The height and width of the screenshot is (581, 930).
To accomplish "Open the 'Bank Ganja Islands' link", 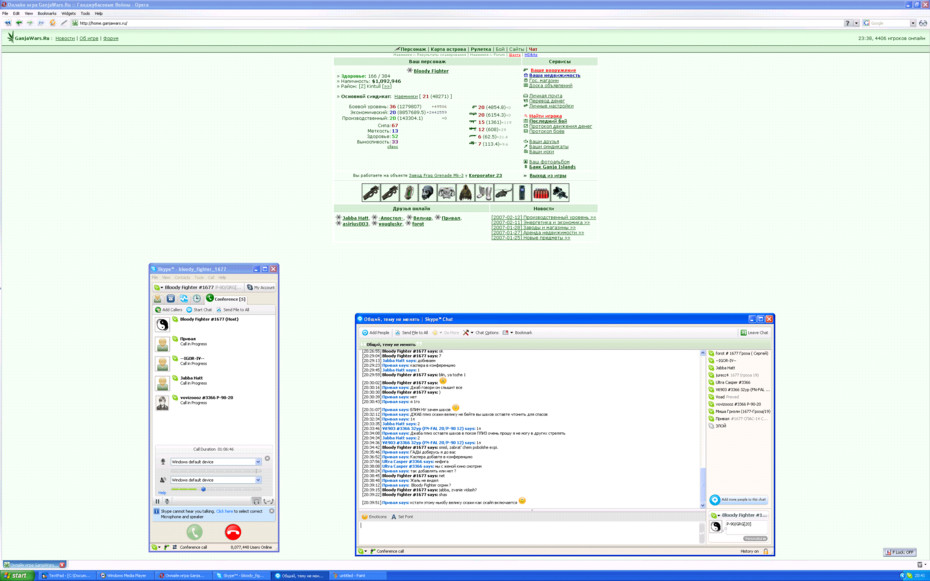I will [552, 167].
